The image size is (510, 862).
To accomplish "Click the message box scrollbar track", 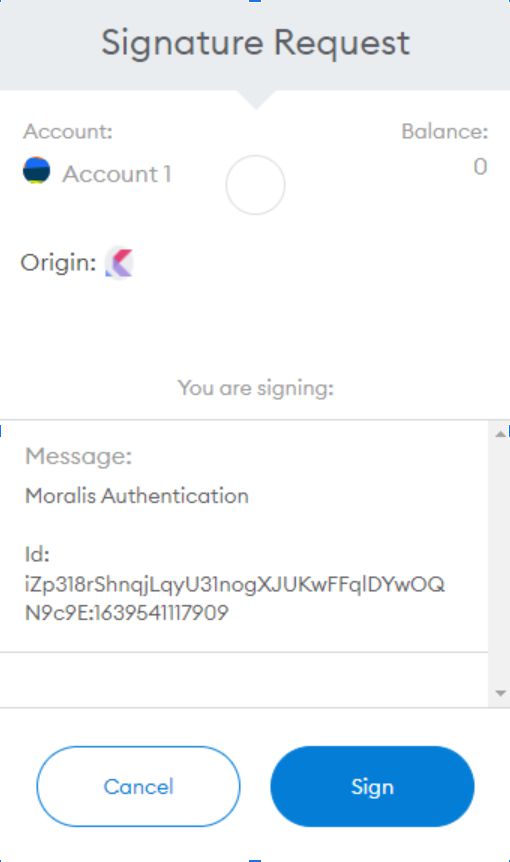I will point(499,563).
